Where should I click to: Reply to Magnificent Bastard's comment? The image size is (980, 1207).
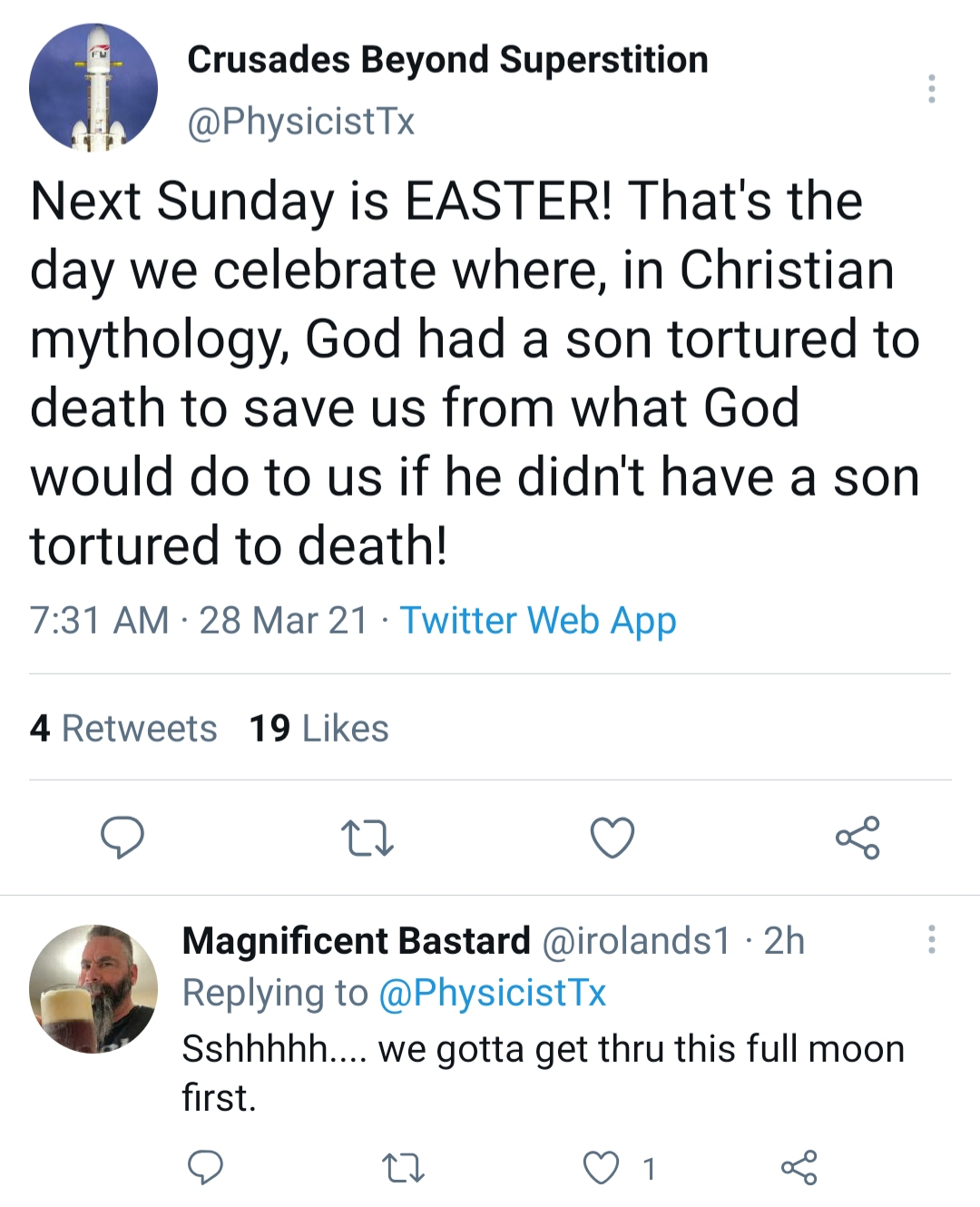point(205,1168)
